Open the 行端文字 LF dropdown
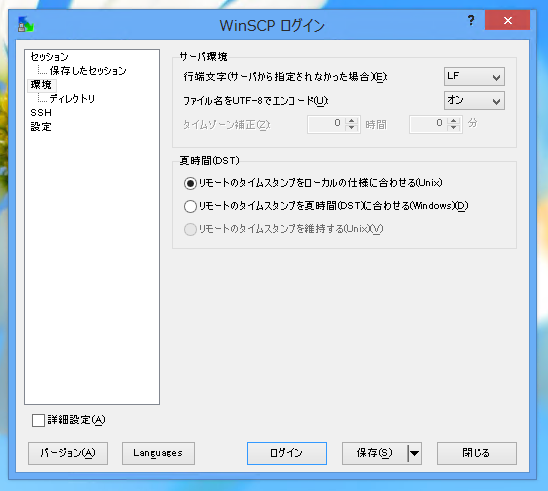 [x=474, y=77]
